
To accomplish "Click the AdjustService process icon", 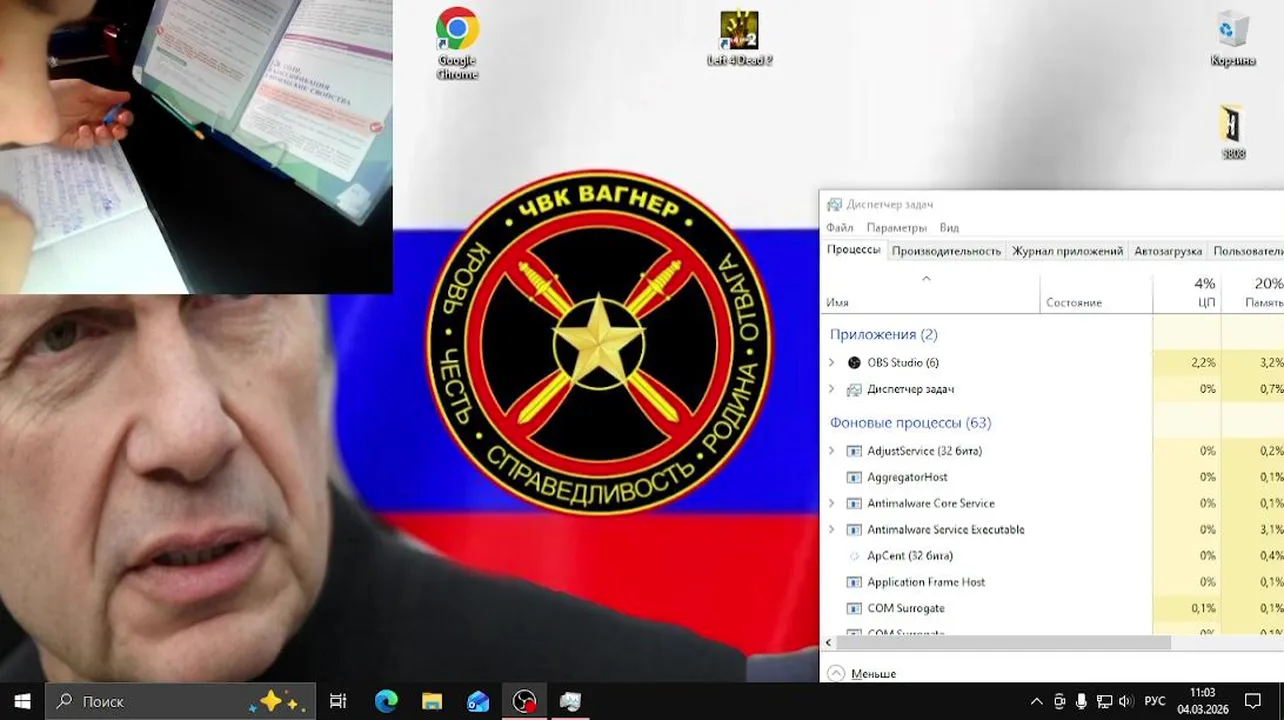I will click(854, 451).
